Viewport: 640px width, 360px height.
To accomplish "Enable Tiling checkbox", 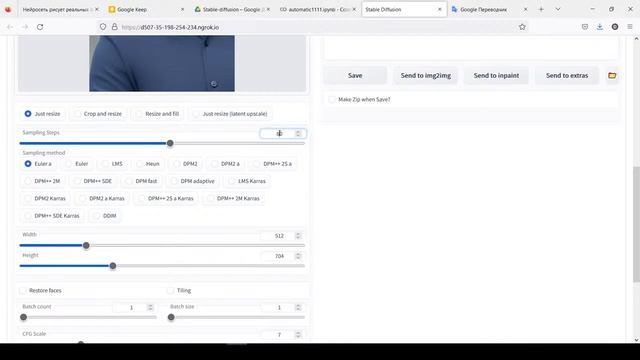I will [x=171, y=291].
